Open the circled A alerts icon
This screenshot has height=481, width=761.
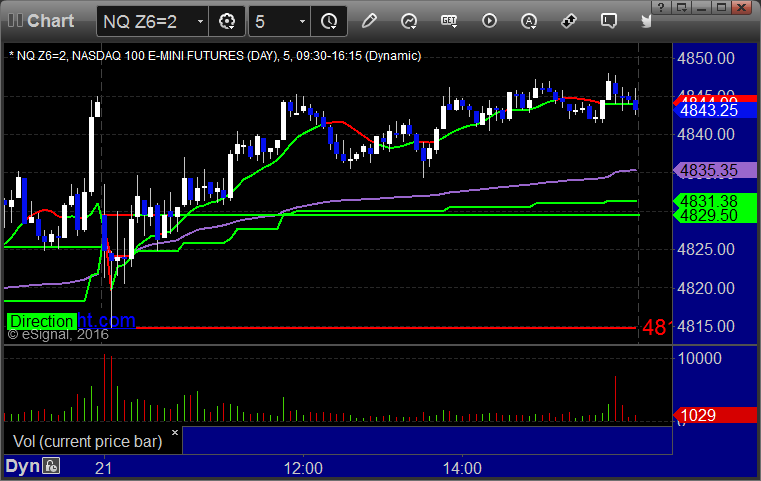coord(529,21)
